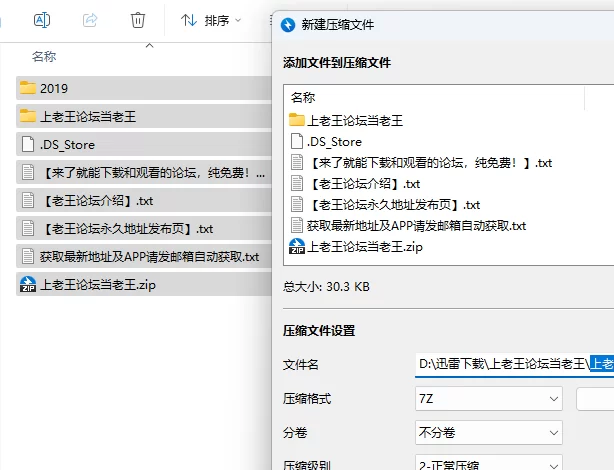Select 获取最新地址及APP请发邮箱自动获取.txt in dialog list
This screenshot has width=614, height=470.
(407, 226)
